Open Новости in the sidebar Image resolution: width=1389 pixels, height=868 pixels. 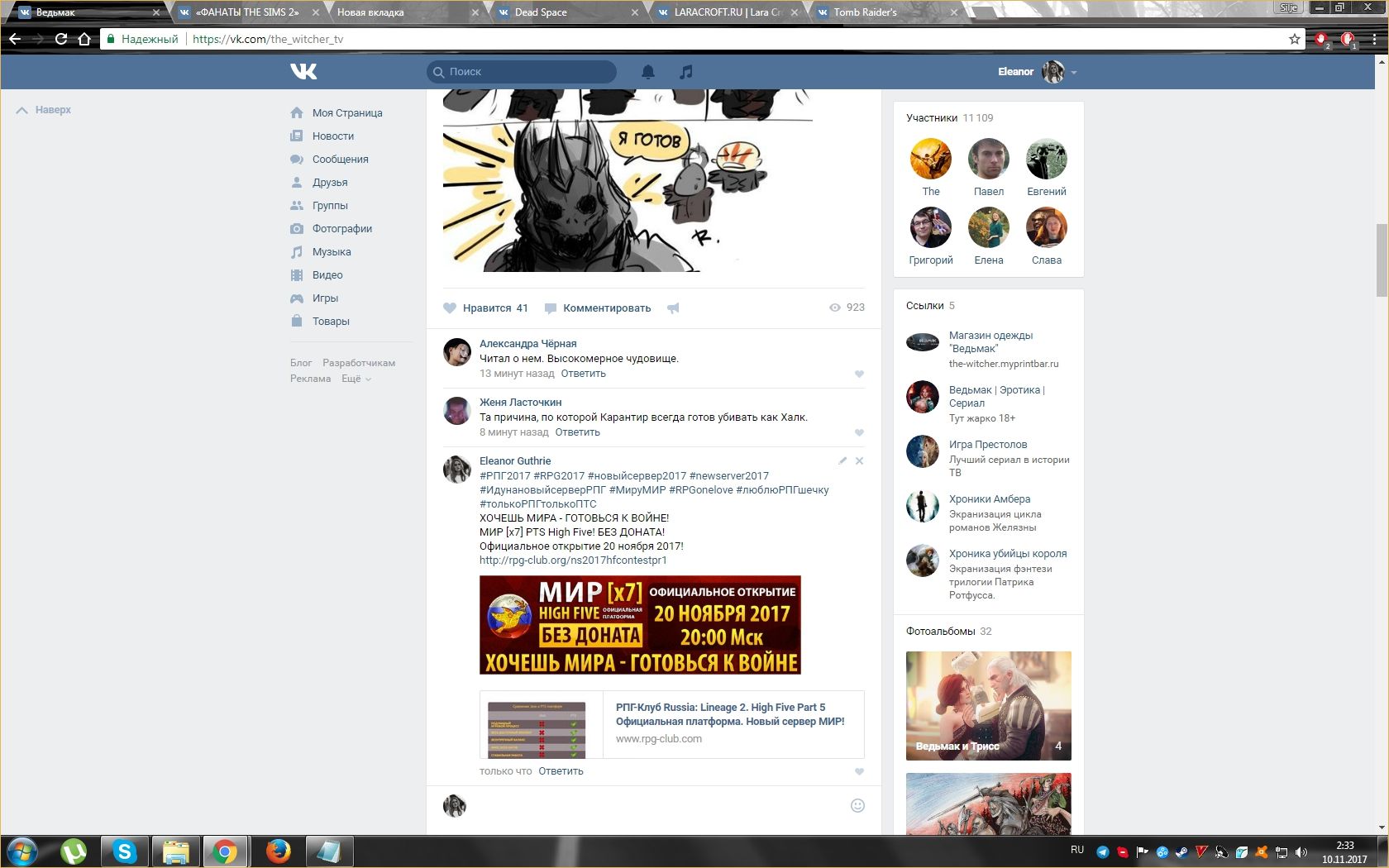332,136
